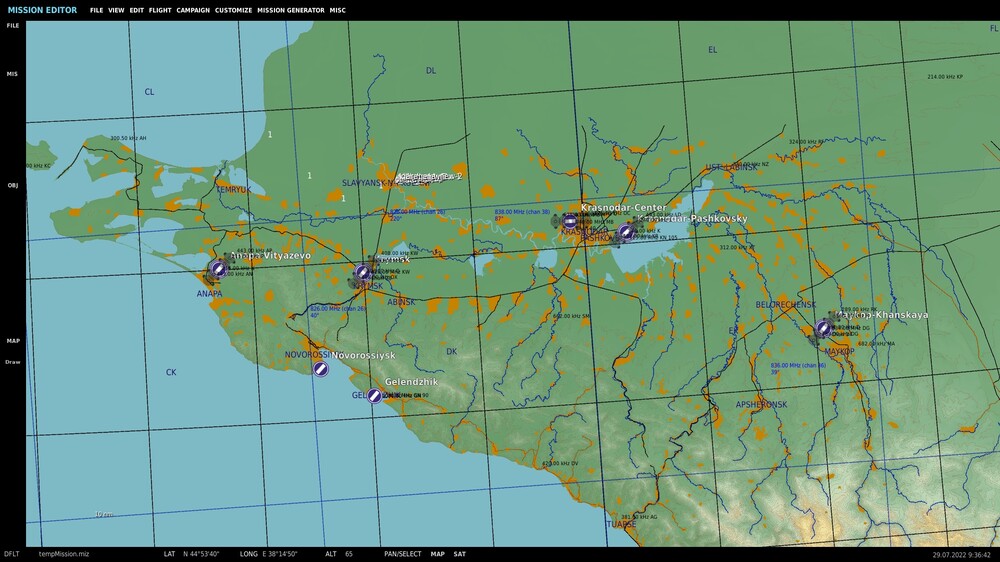Expand the CUSTOMIZE menu

tap(233, 10)
